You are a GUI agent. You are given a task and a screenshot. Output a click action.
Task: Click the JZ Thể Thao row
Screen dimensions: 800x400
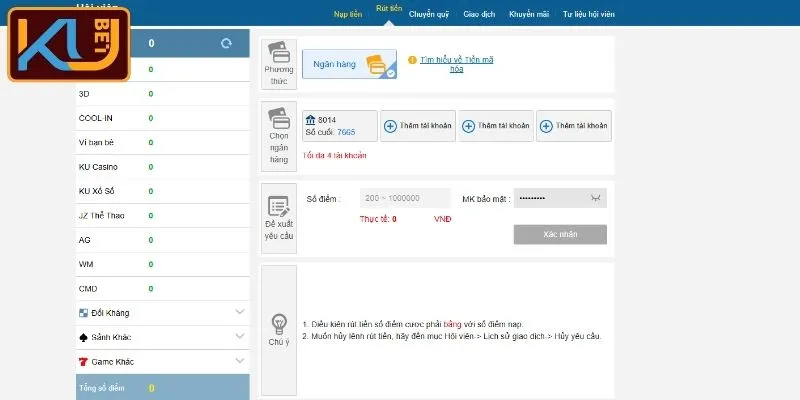(163, 216)
